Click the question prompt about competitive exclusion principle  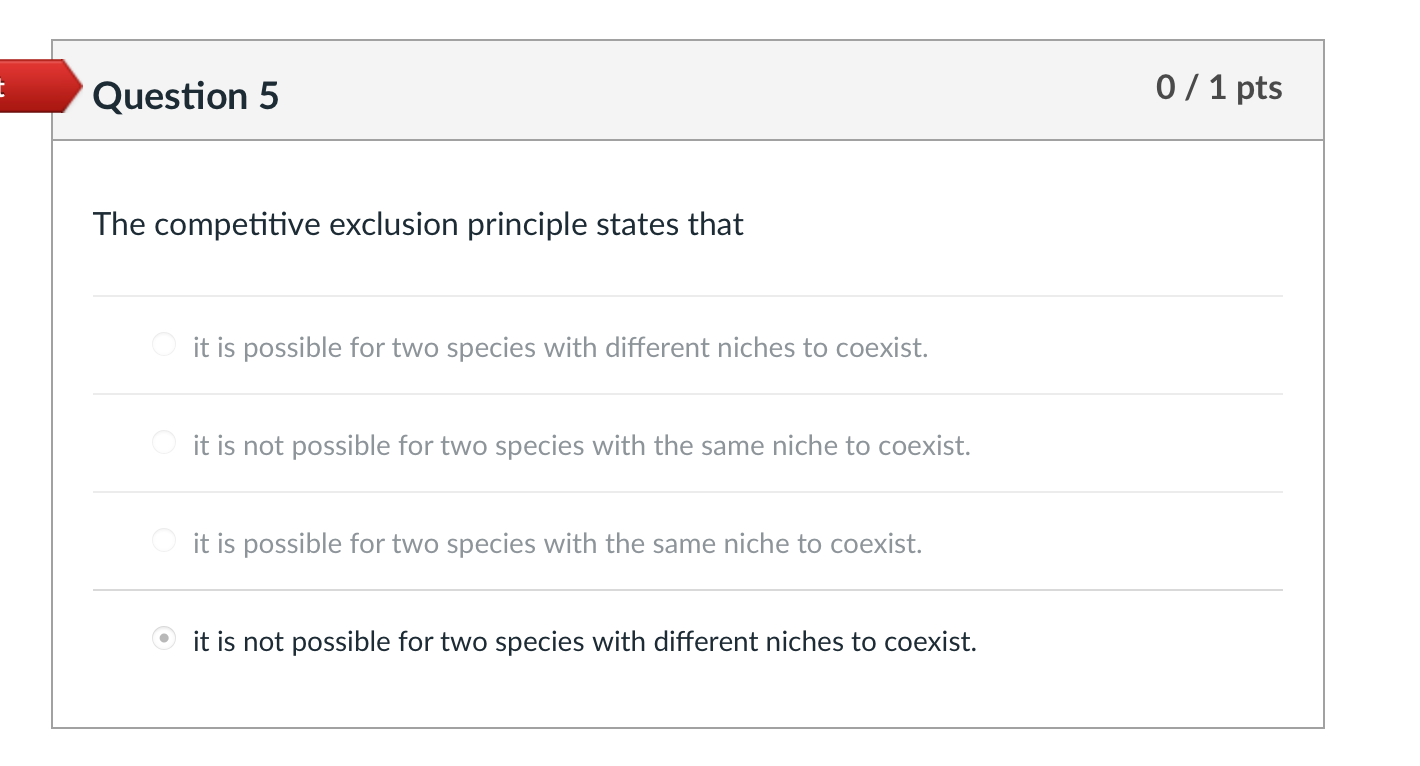coord(418,224)
